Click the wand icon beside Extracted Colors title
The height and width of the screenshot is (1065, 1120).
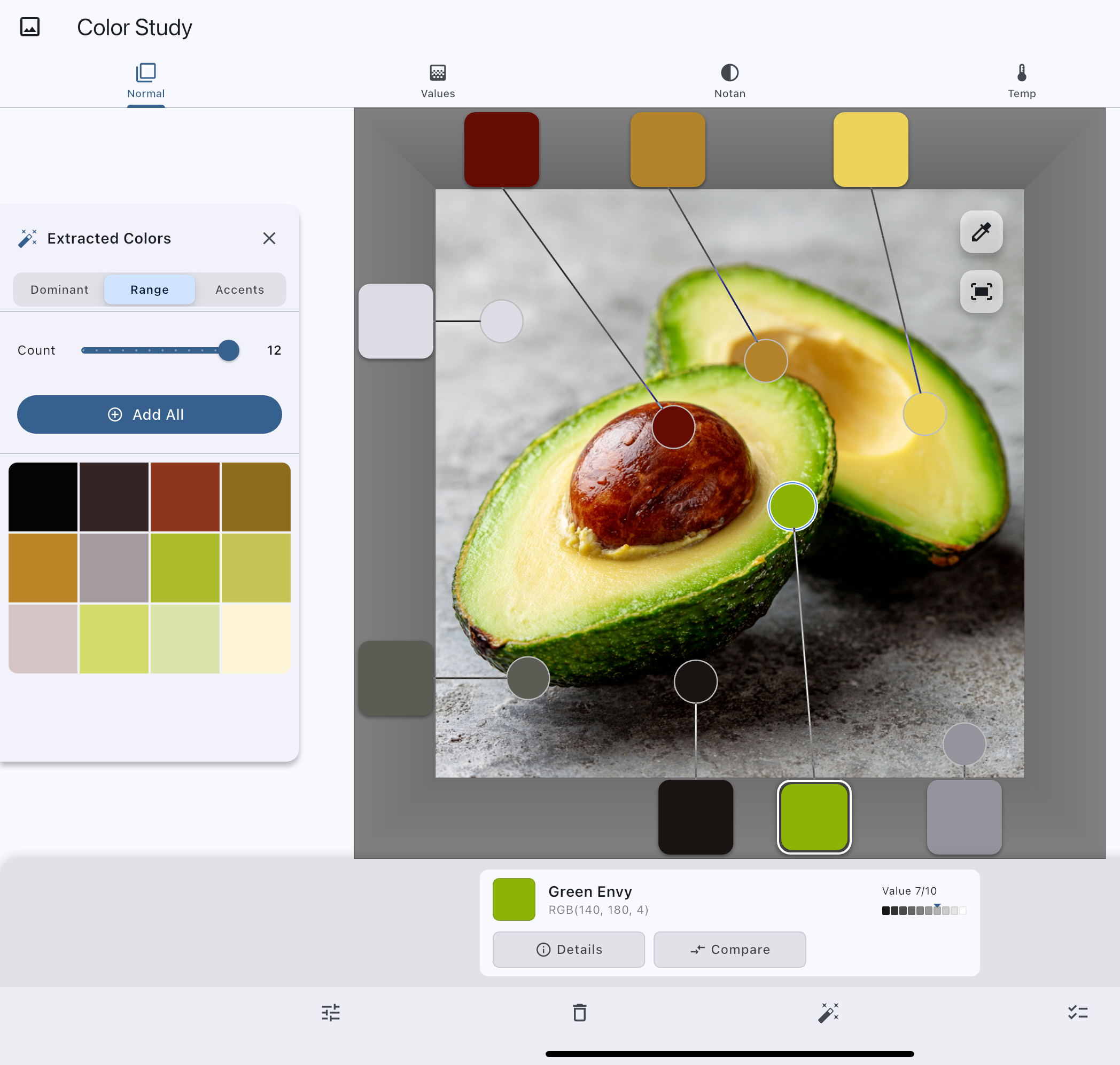[26, 238]
